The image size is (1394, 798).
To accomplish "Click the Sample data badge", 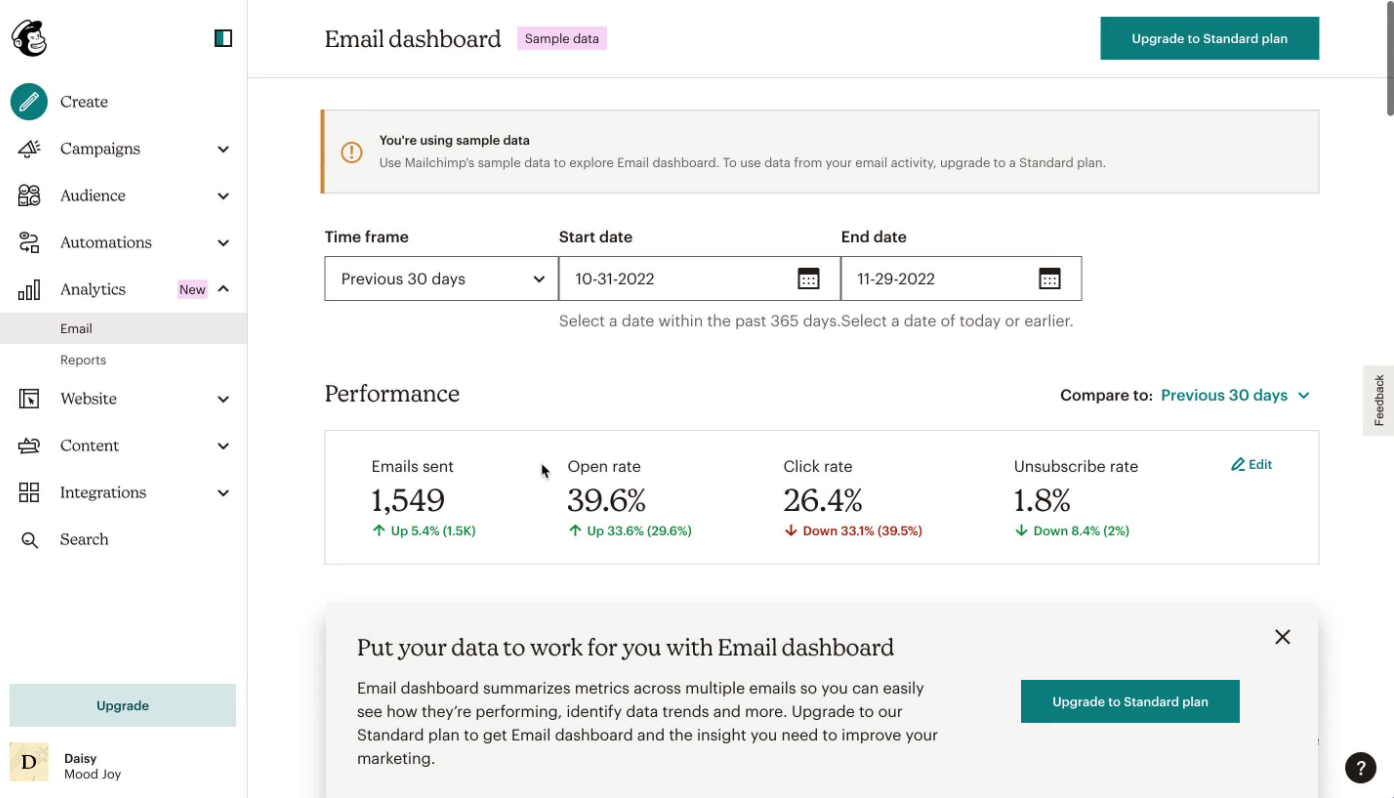I will point(562,39).
